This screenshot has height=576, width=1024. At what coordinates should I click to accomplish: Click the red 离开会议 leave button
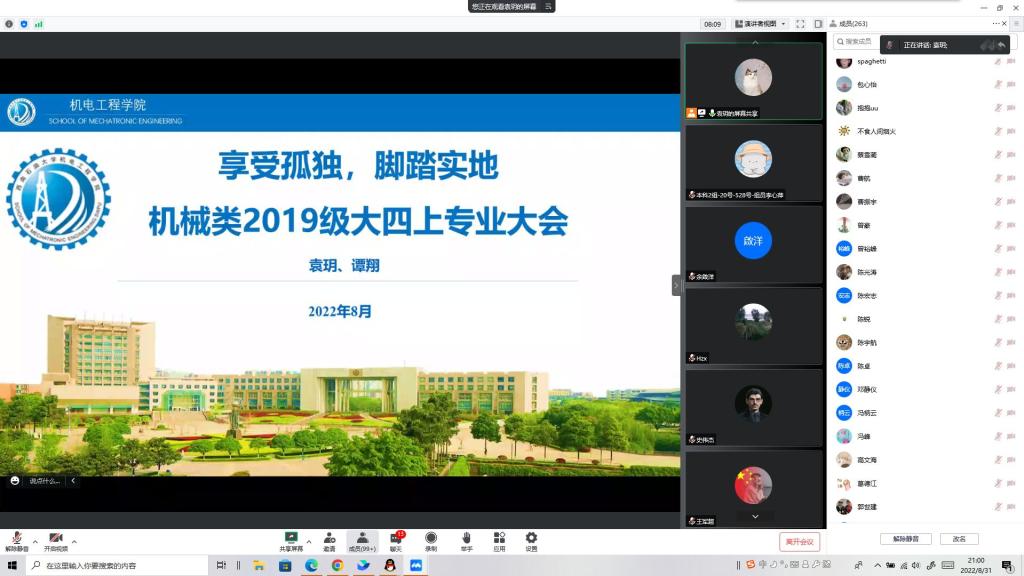pyautogui.click(x=799, y=541)
